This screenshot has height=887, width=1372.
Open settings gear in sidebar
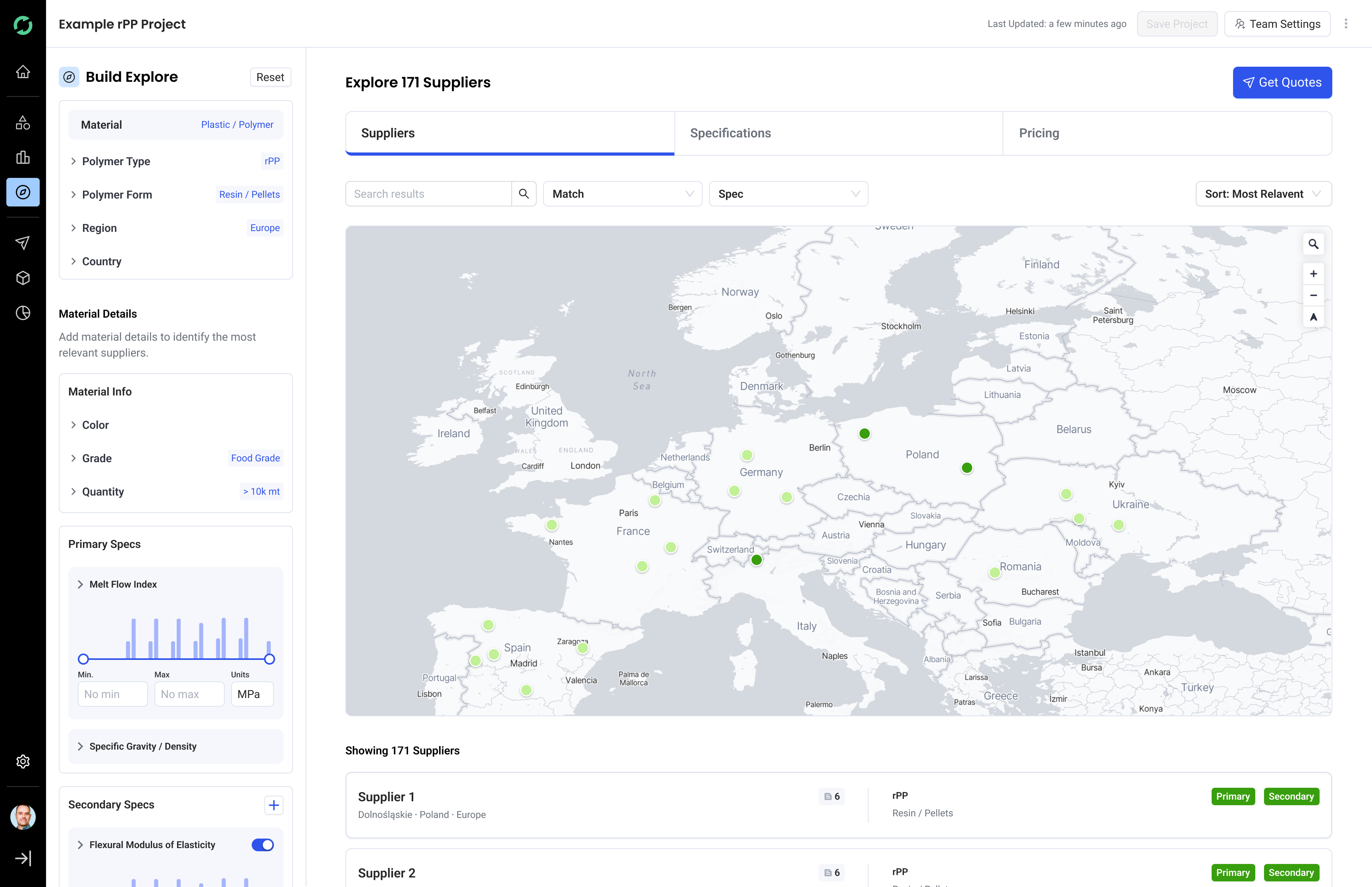click(23, 762)
